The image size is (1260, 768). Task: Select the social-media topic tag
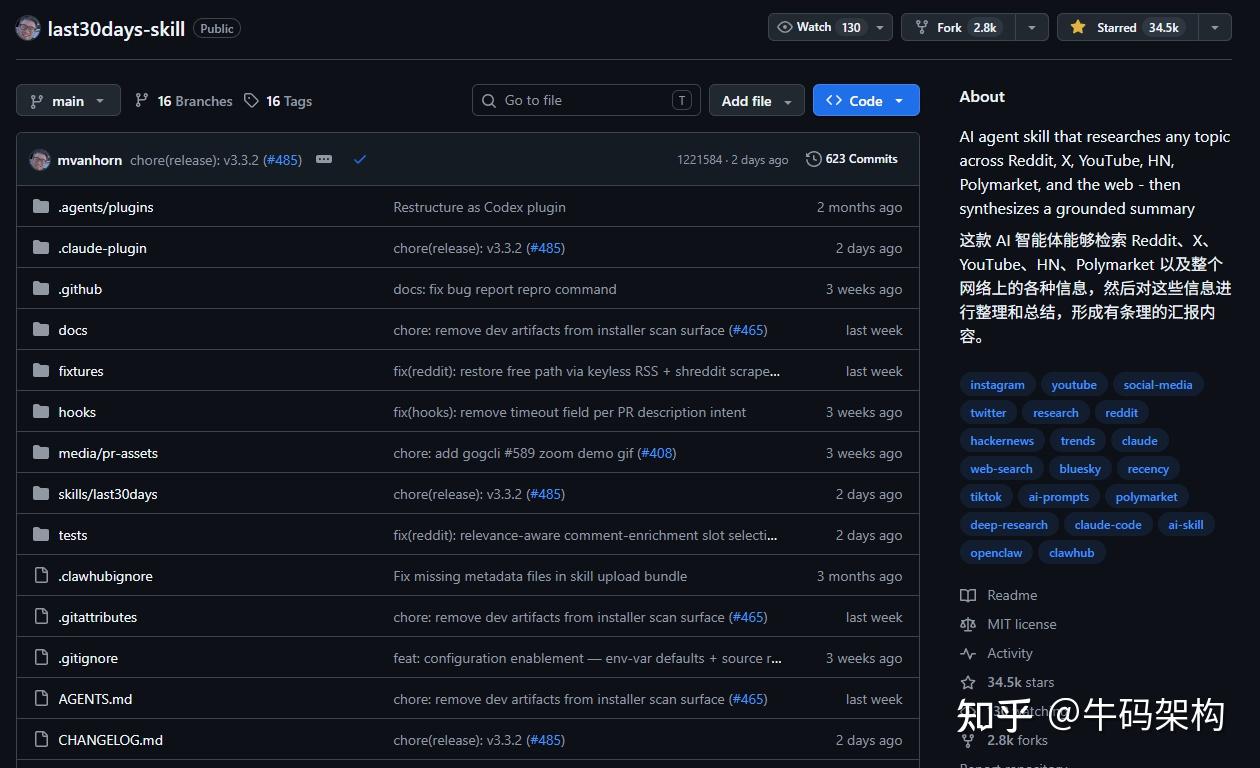click(1158, 384)
